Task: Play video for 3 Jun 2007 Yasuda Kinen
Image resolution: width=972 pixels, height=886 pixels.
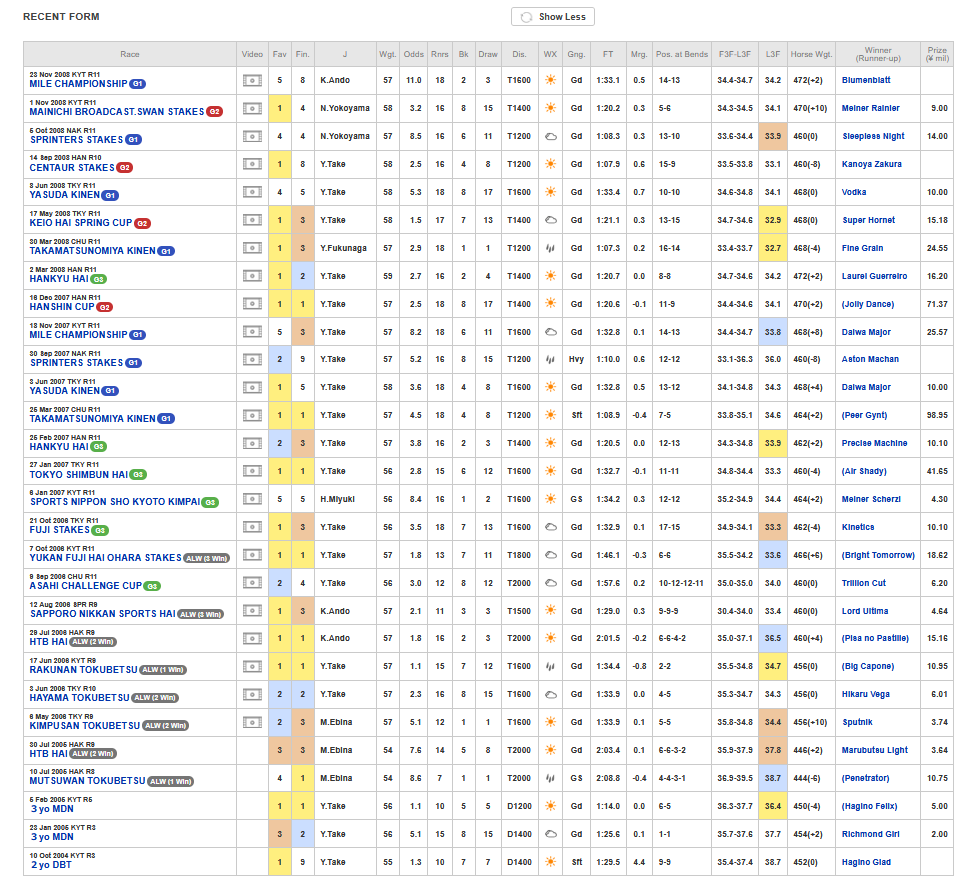Action: point(252,387)
